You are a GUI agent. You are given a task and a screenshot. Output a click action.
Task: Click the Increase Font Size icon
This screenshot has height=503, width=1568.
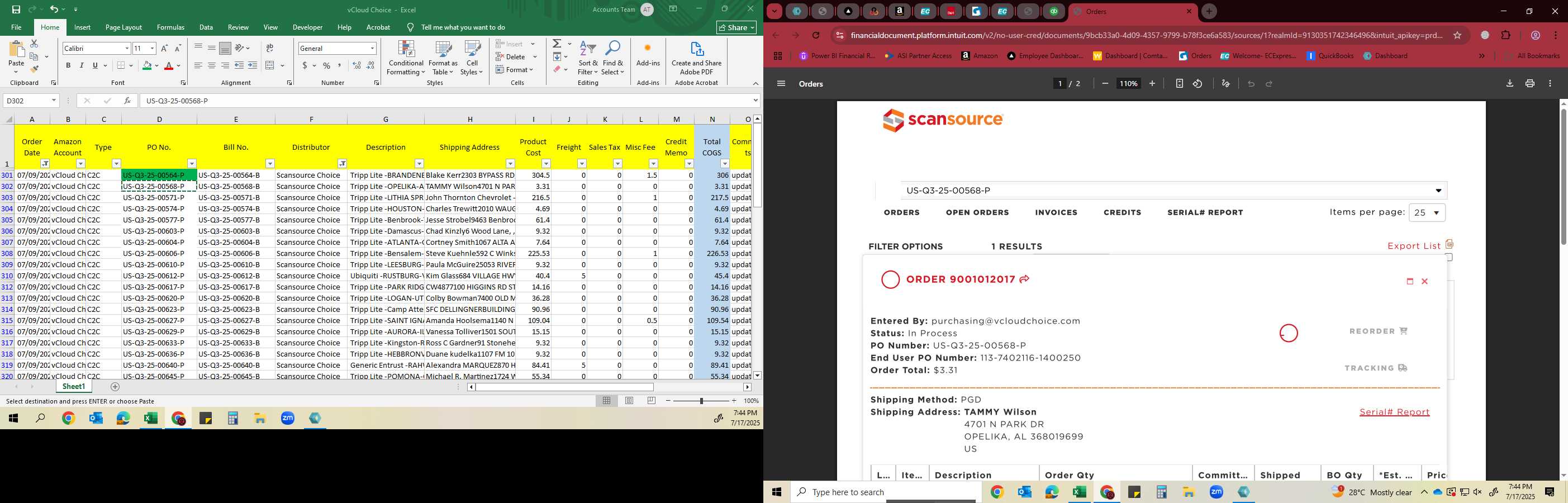[164, 48]
